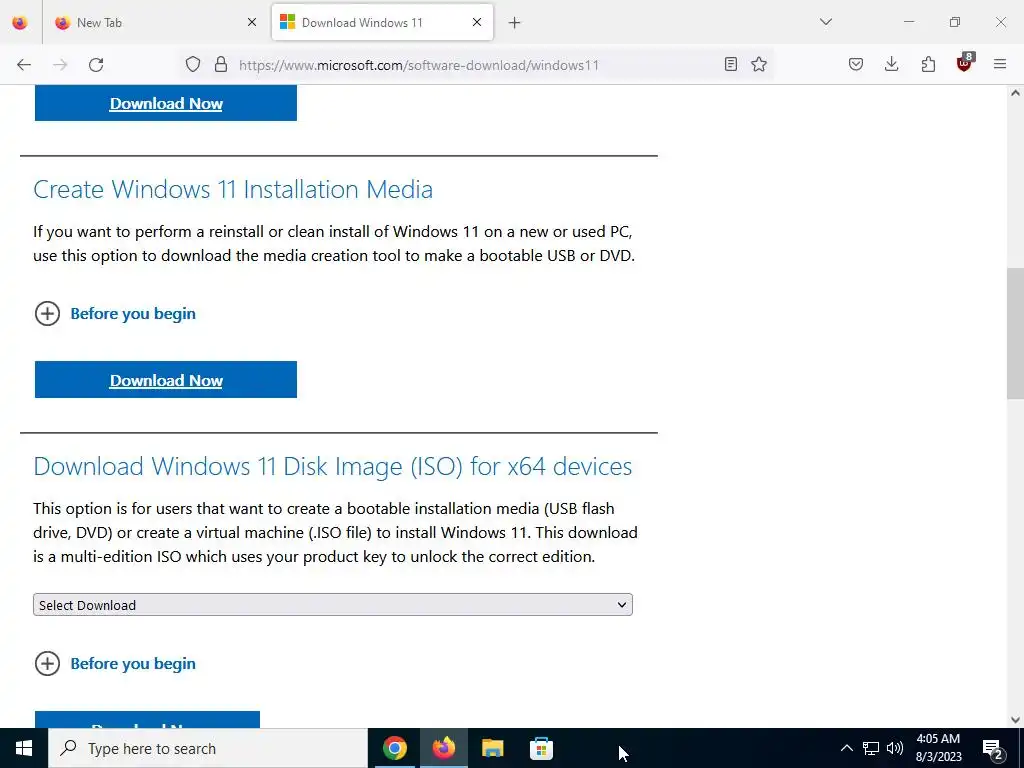Open the clock showing 4:05 AM

point(938,748)
